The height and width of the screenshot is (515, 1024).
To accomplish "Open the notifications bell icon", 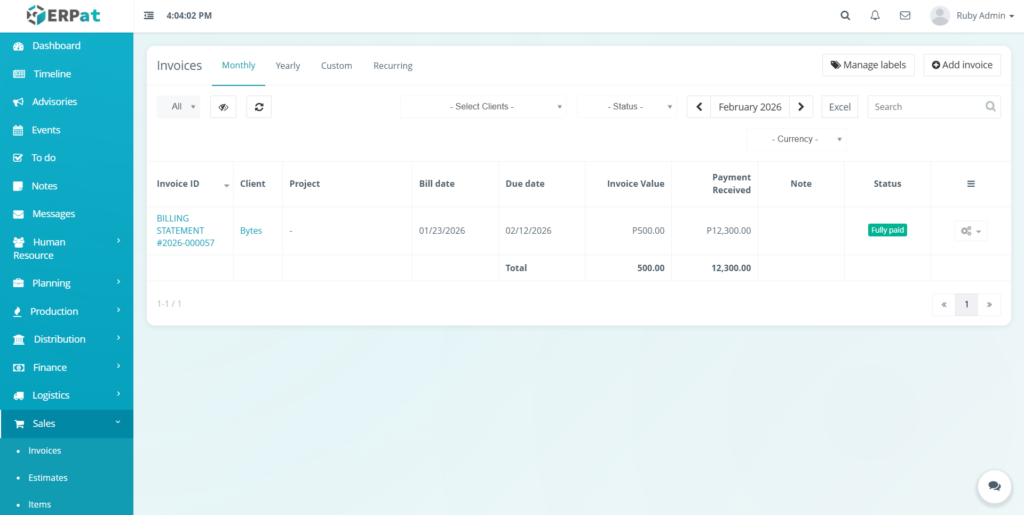I will point(875,16).
